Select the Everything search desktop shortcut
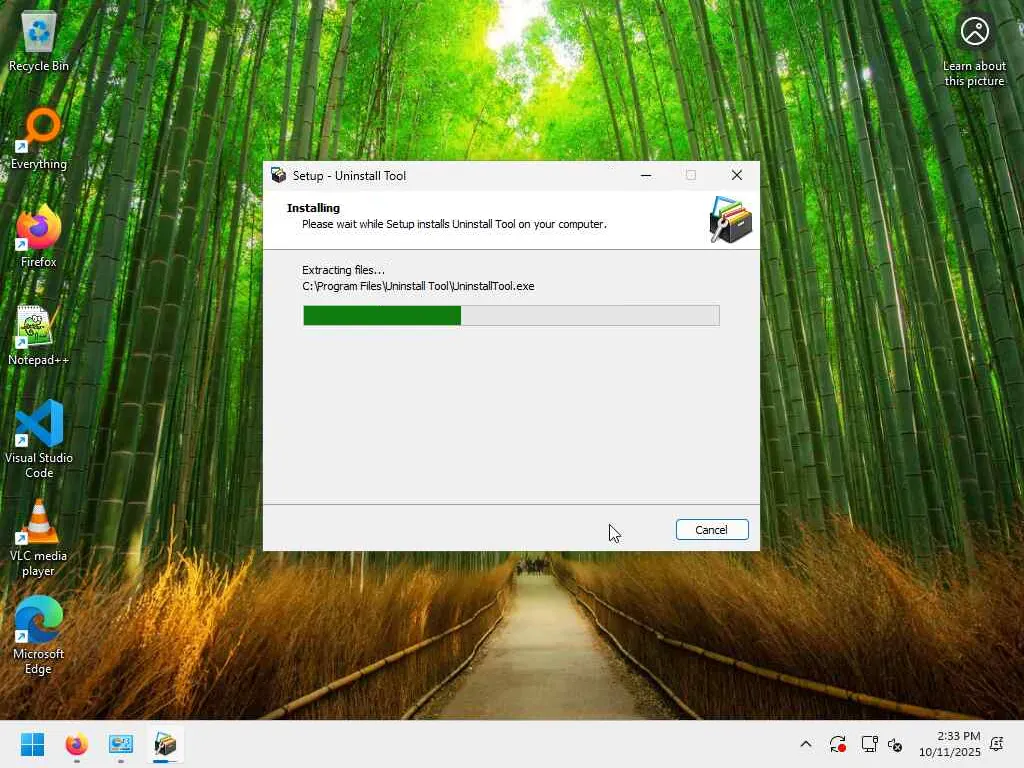This screenshot has width=1024, height=768. [39, 140]
